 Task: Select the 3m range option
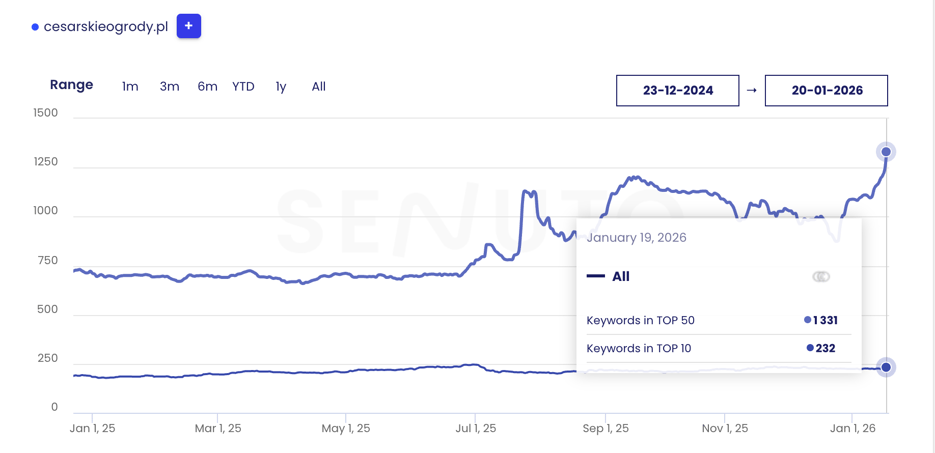(169, 87)
